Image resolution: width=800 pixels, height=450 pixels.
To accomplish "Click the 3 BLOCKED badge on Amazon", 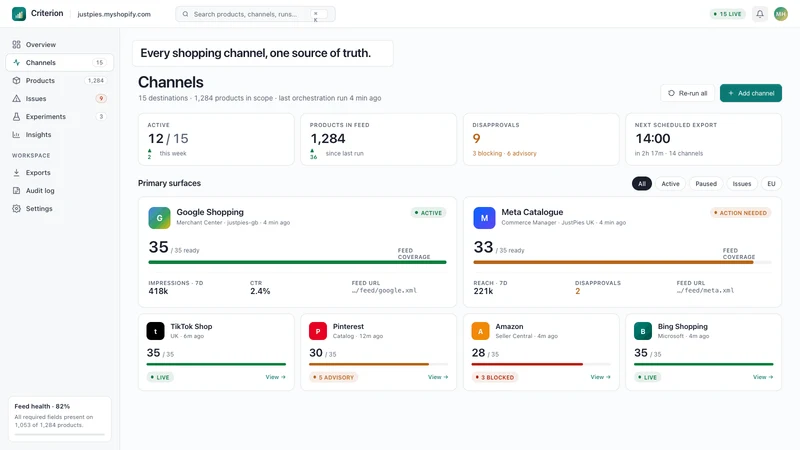I will [495, 378].
